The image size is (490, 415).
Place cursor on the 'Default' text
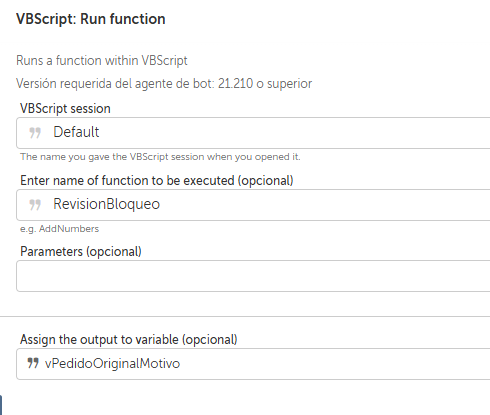pyautogui.click(x=76, y=132)
